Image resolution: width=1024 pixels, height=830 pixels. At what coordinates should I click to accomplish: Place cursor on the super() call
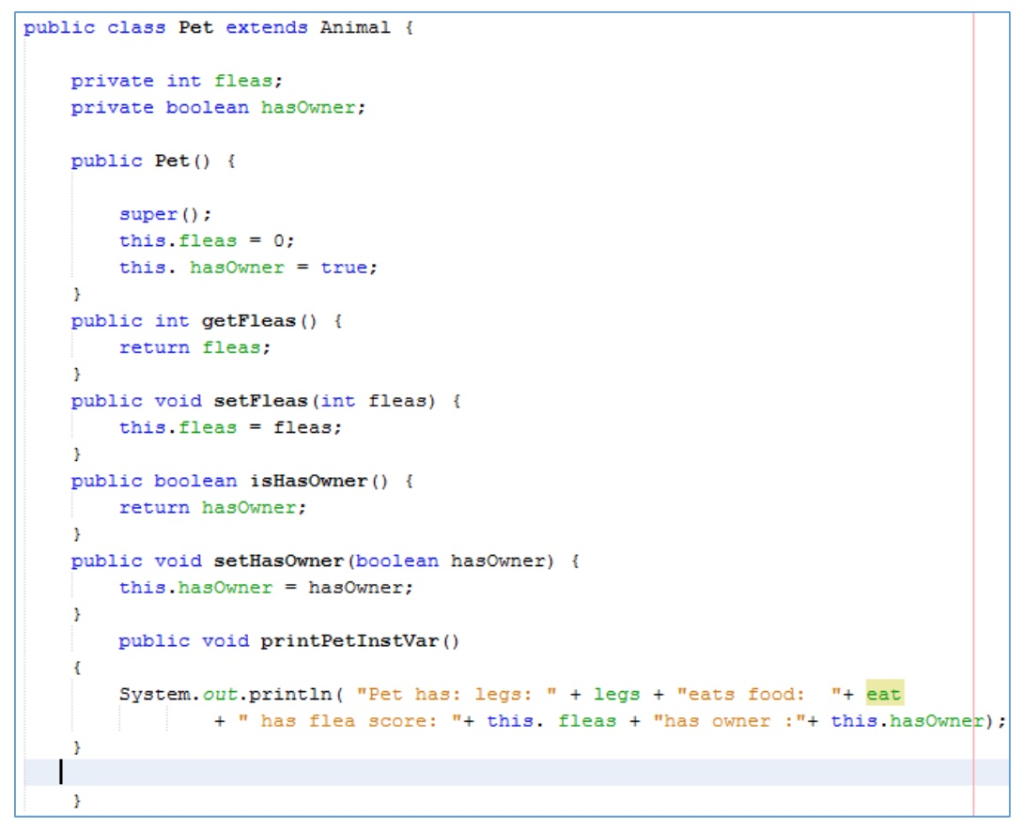165,214
